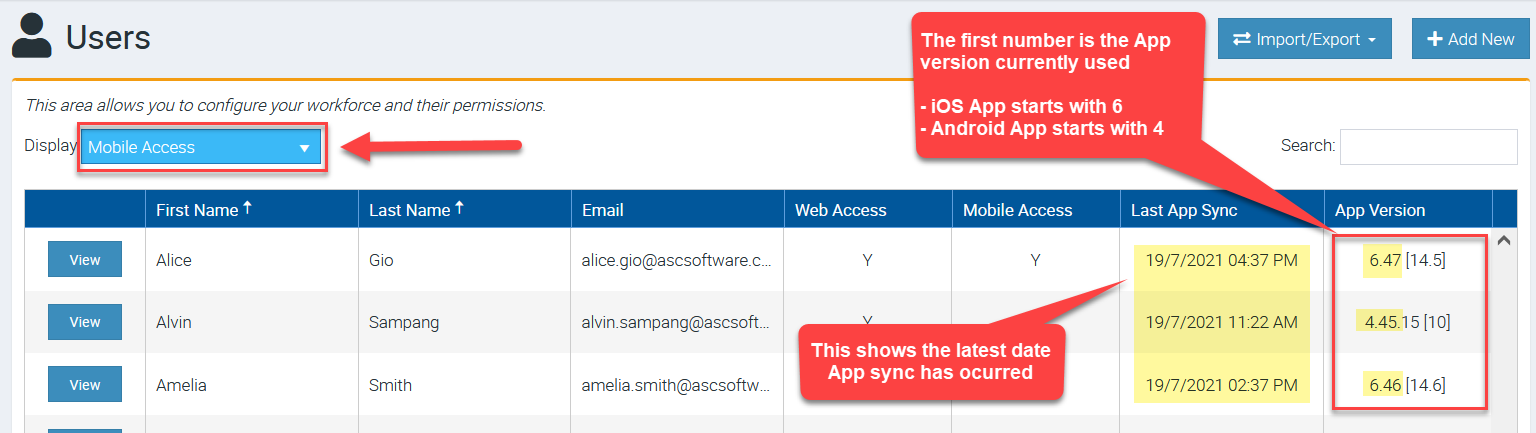
Task: Sort by Last App Sync column
Action: pyautogui.click(x=1184, y=210)
